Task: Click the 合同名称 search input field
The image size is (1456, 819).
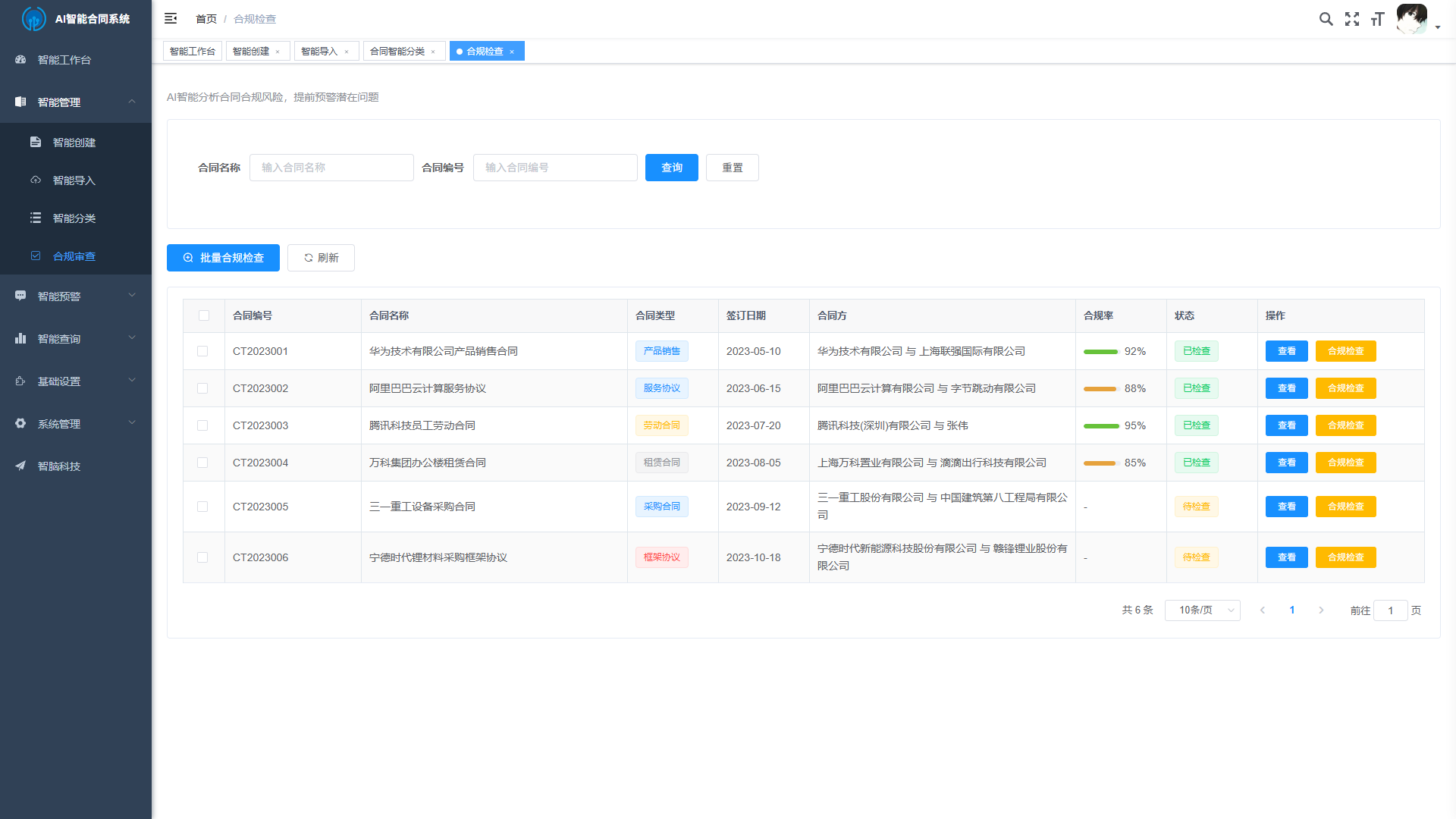Action: pos(331,168)
